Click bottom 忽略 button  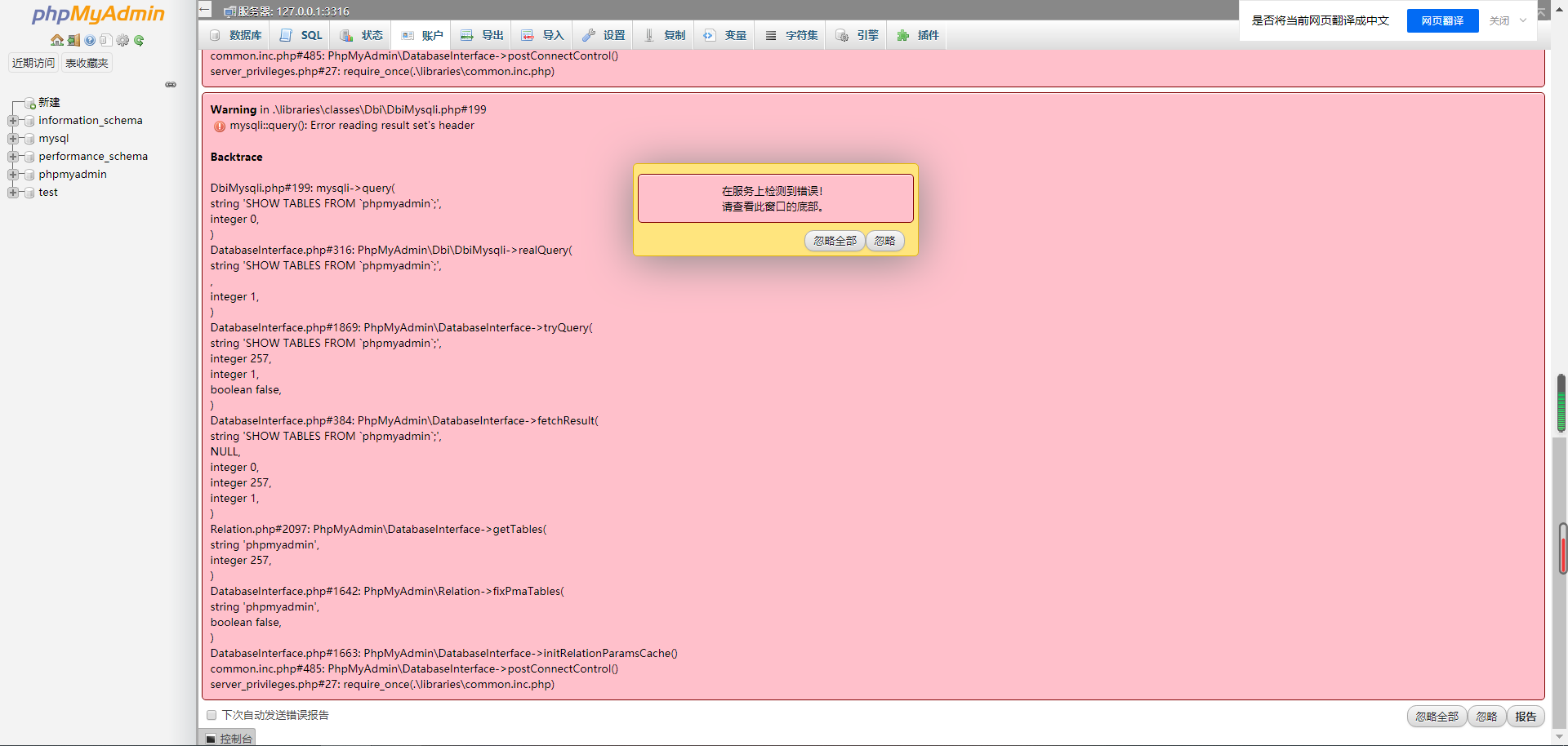(1487, 717)
